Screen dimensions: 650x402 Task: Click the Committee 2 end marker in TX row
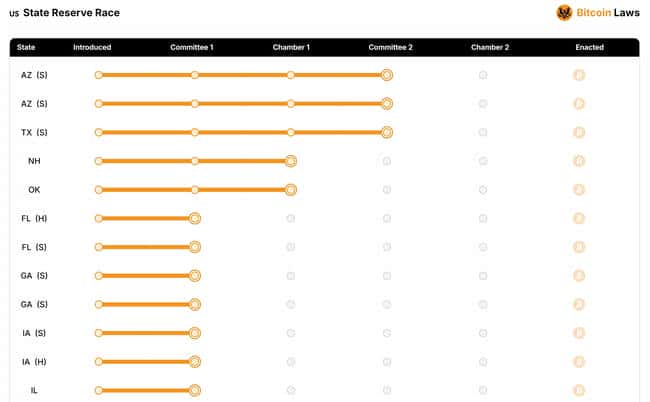[x=387, y=132]
